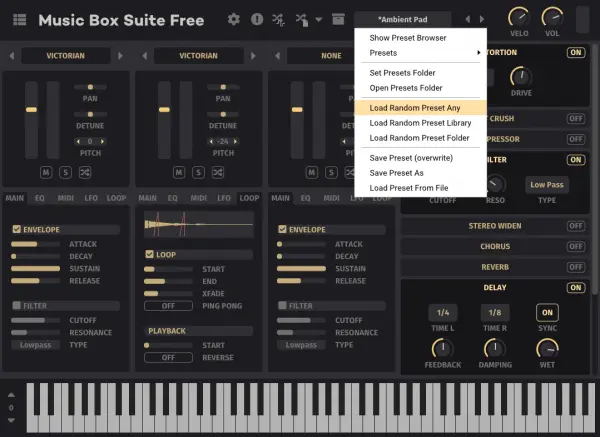Mute layer 1 with M button
600x437 pixels.
click(46, 173)
